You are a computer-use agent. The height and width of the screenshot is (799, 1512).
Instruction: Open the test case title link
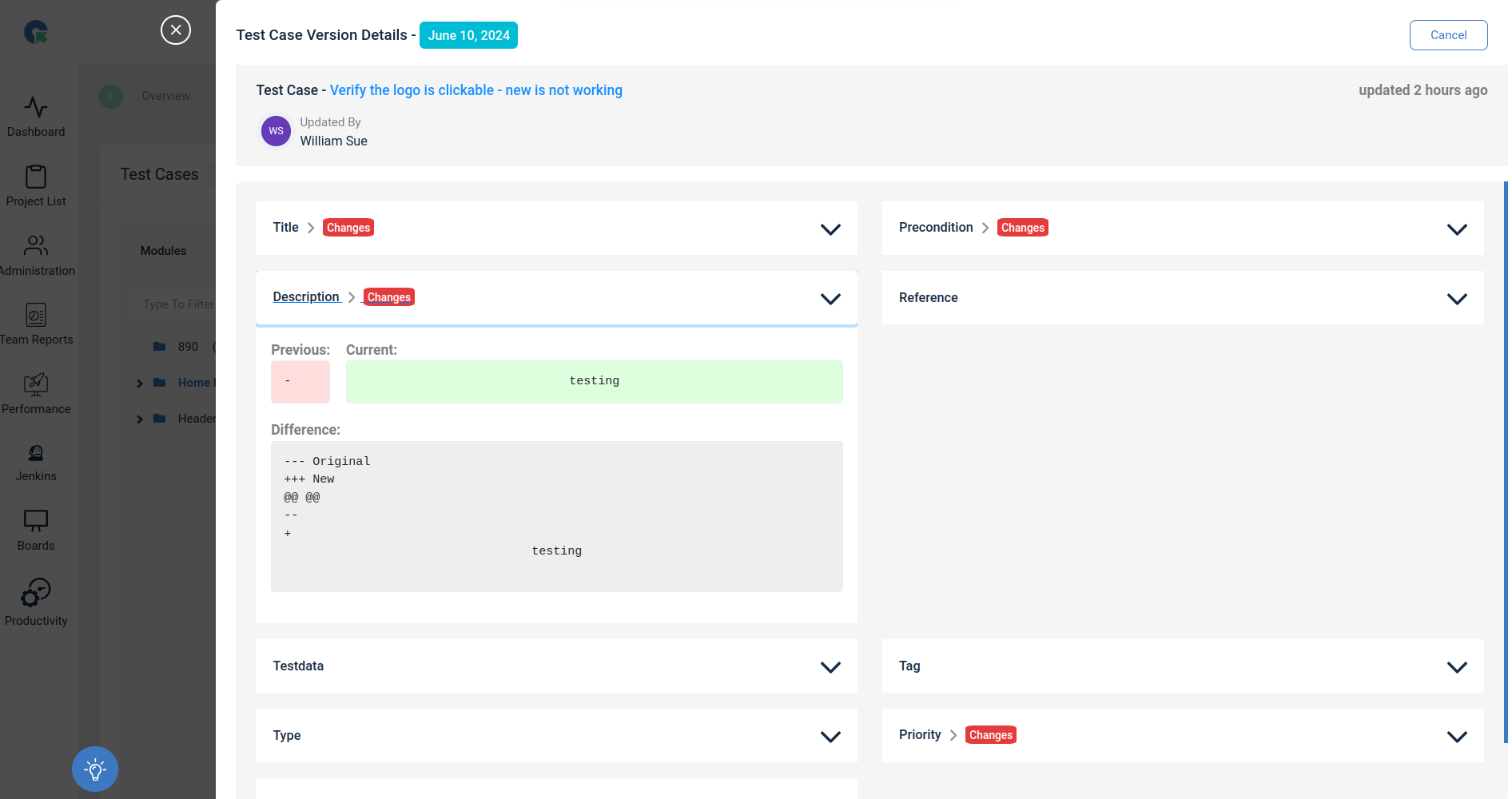[x=475, y=90]
